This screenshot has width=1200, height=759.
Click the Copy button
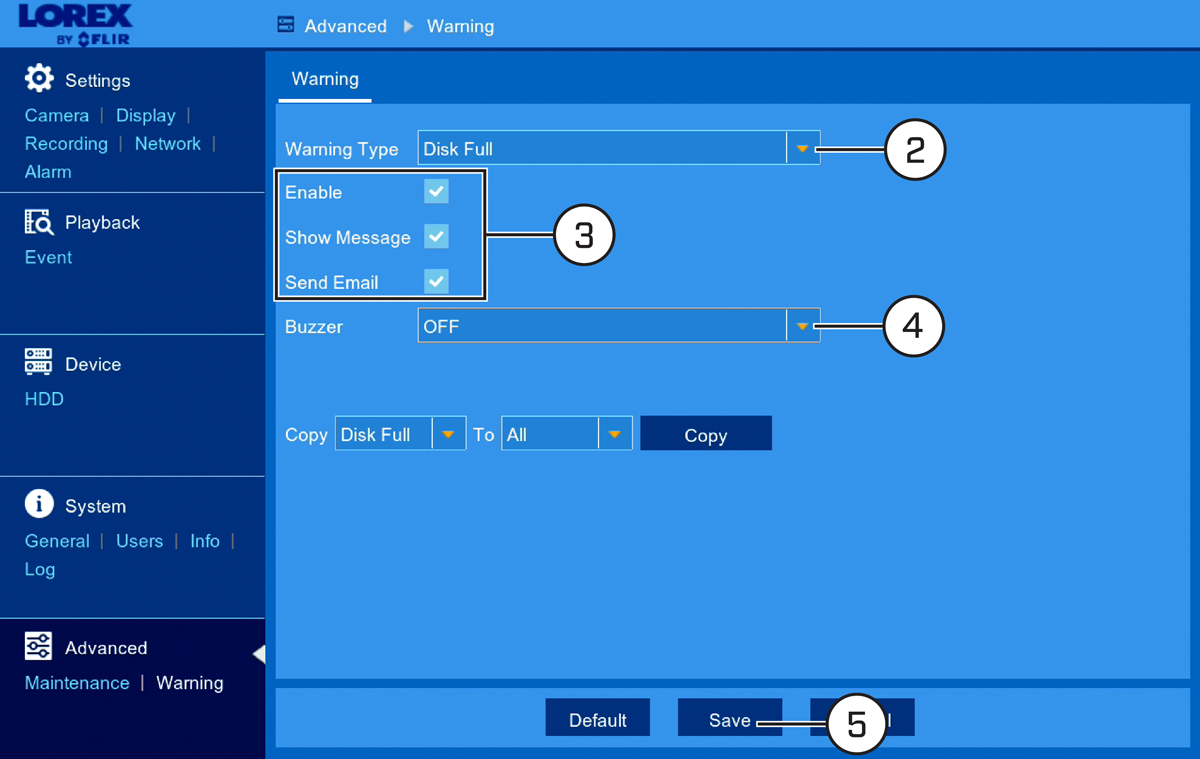706,435
